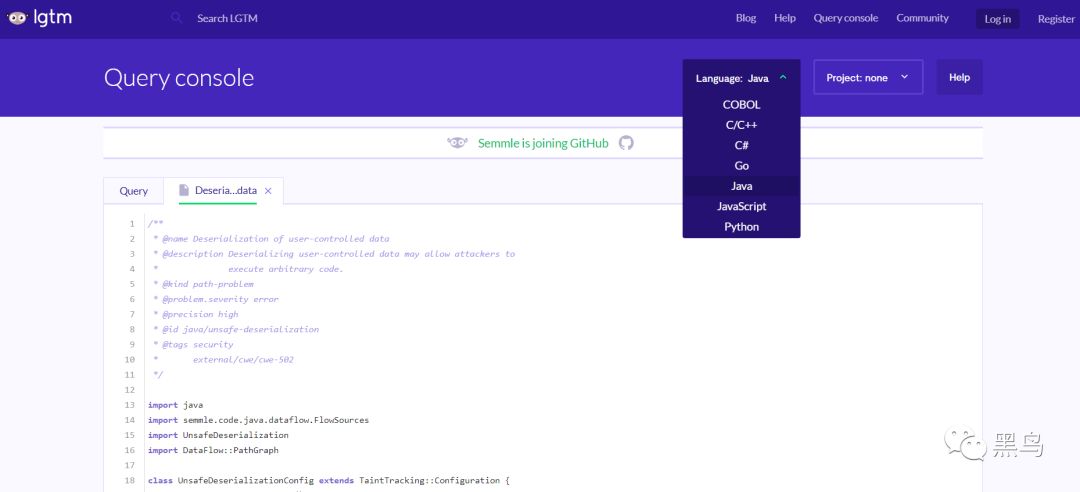Select Python from language list
1080x492 pixels.
coord(741,227)
